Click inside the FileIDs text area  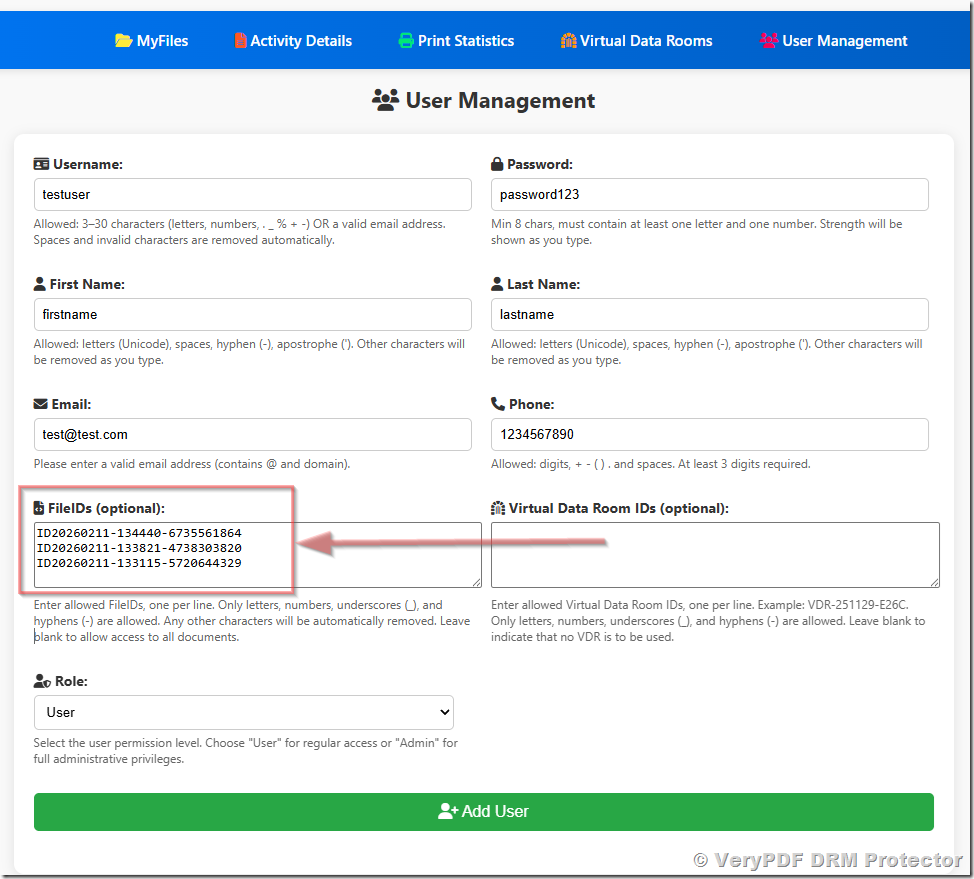(x=250, y=553)
